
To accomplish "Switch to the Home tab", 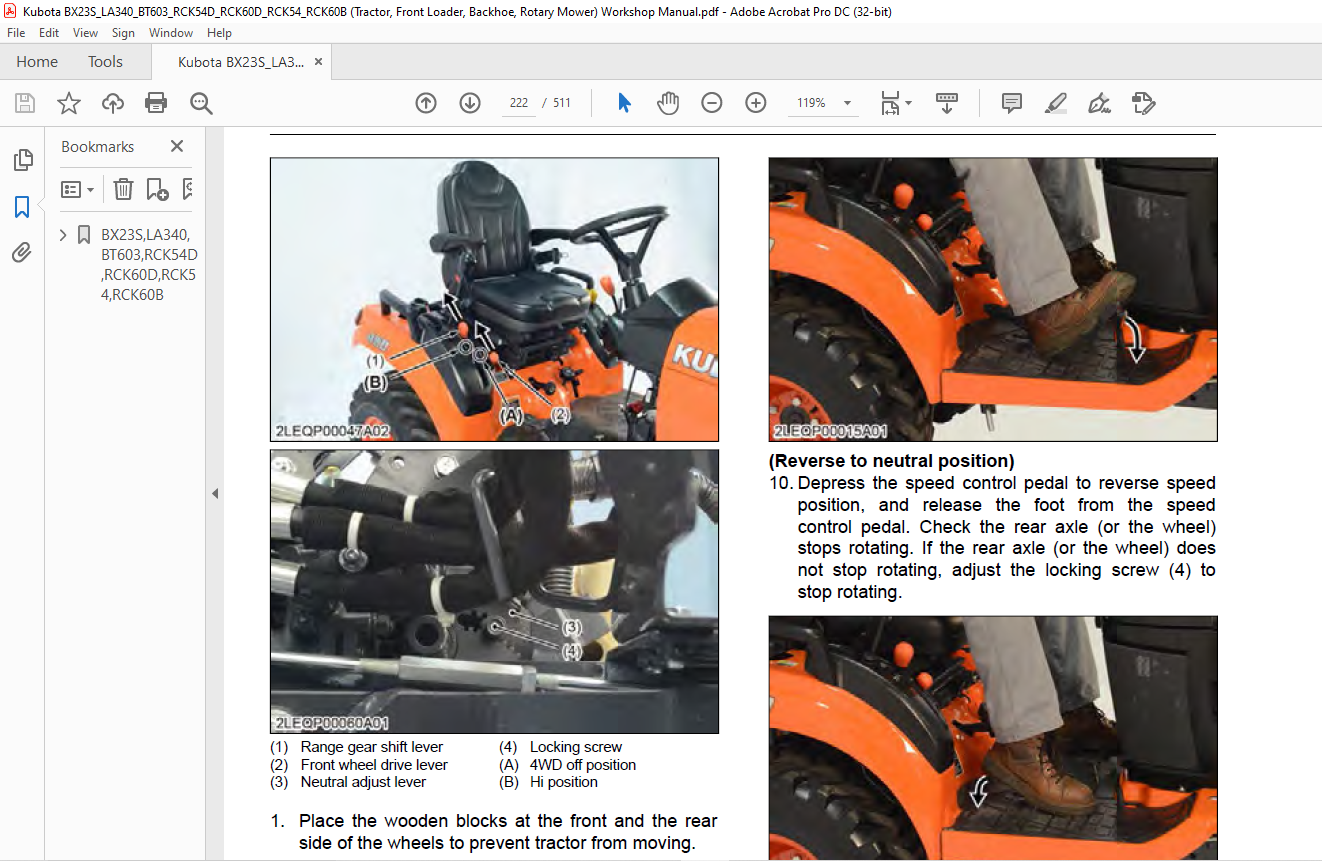I will (37, 62).
